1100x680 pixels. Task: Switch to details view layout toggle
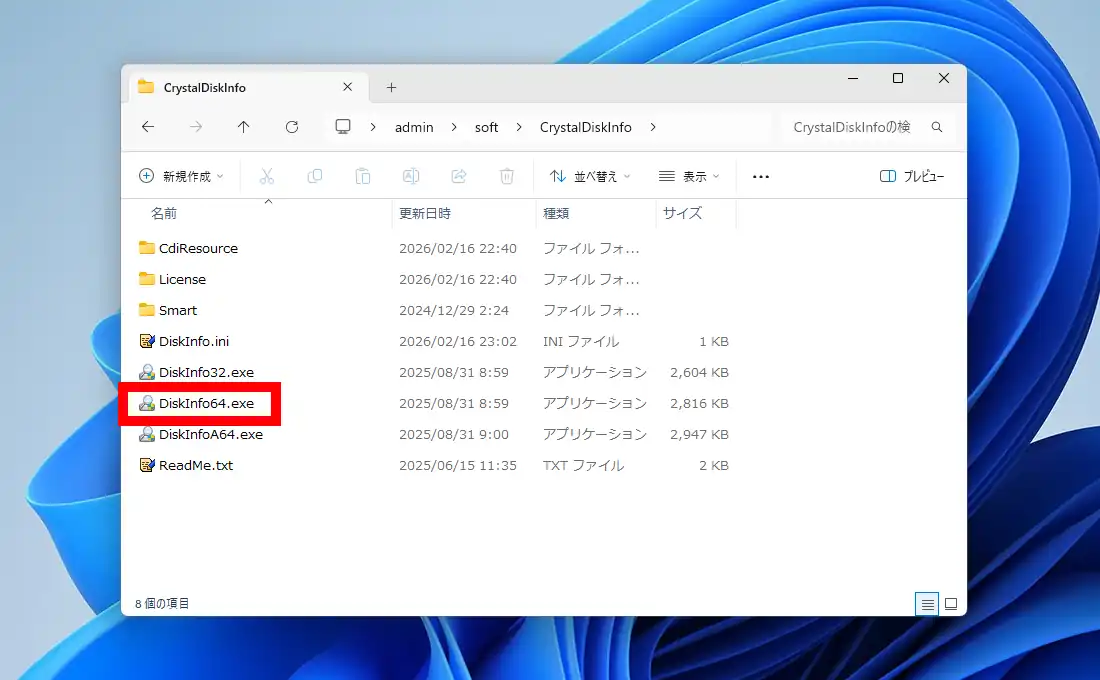click(x=927, y=604)
